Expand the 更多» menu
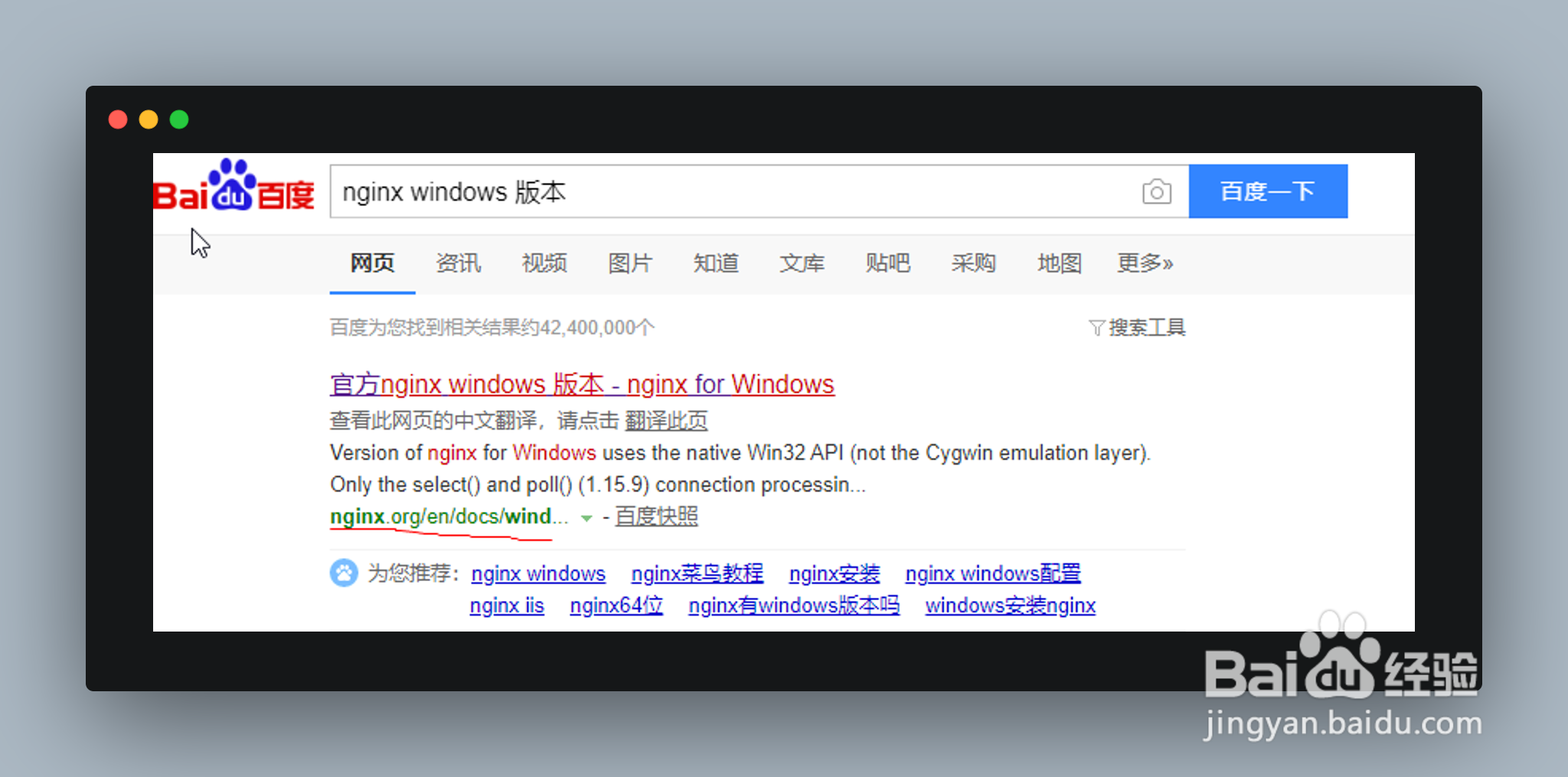This screenshot has height=777, width=1568. (x=1145, y=263)
